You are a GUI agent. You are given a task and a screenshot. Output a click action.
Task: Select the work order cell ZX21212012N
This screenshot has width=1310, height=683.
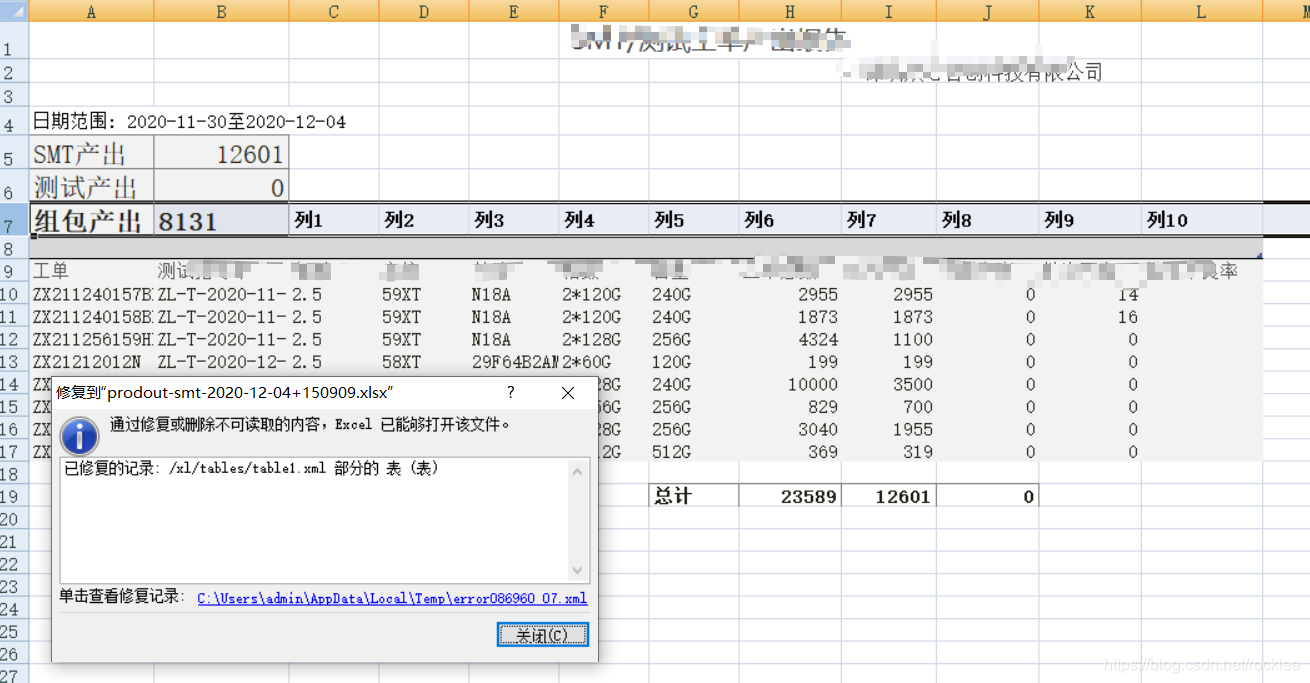click(90, 362)
